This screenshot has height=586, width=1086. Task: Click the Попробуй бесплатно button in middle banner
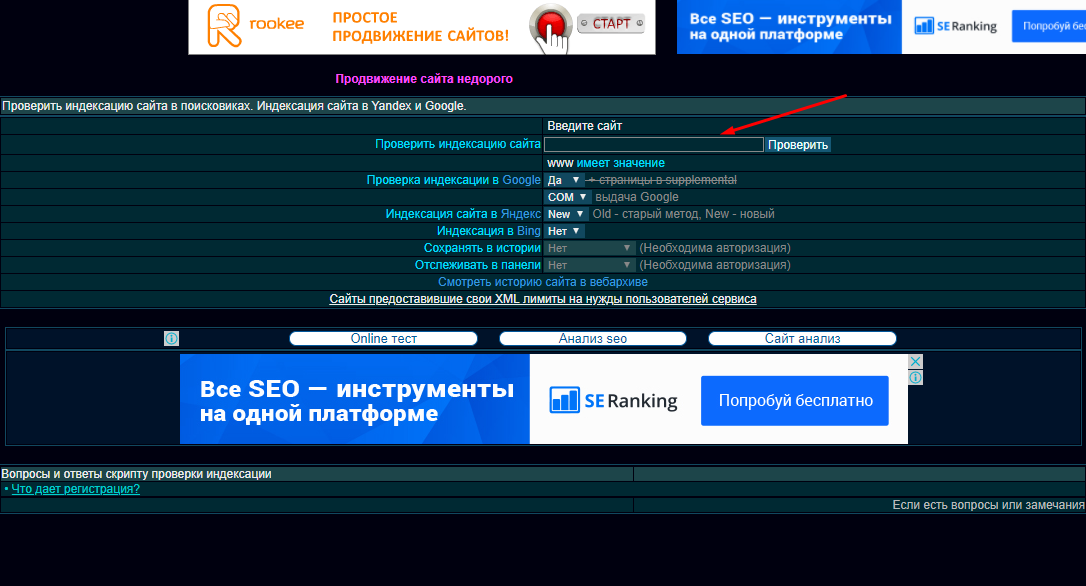795,401
